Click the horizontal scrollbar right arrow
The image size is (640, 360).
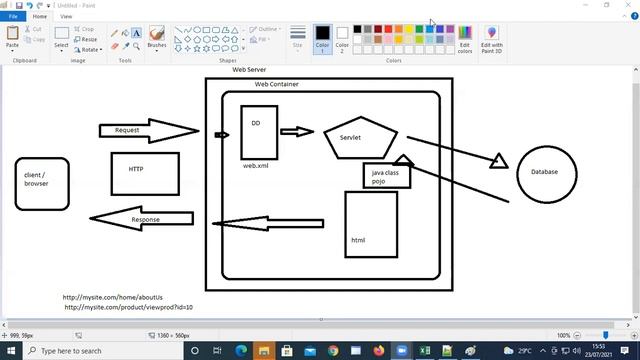click(628, 325)
